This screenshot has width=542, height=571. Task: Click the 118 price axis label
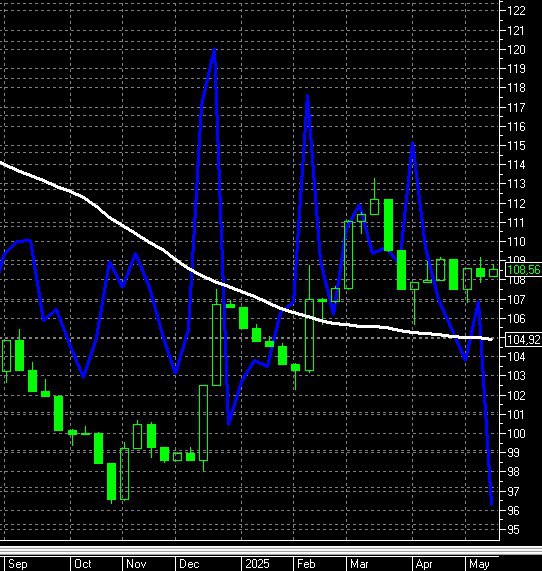516,87
